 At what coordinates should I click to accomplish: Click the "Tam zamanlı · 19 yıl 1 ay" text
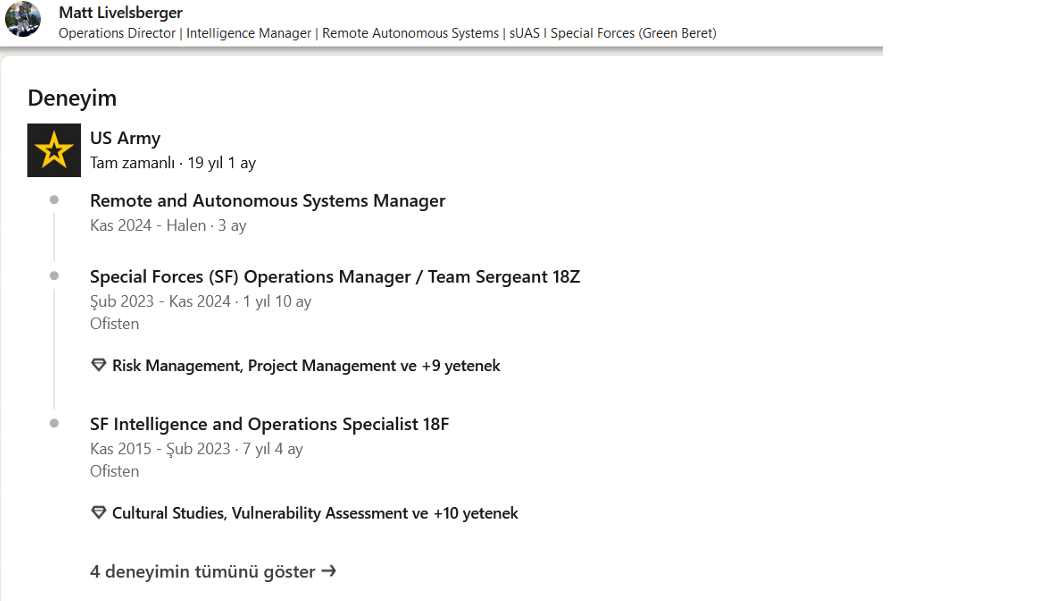click(x=172, y=163)
